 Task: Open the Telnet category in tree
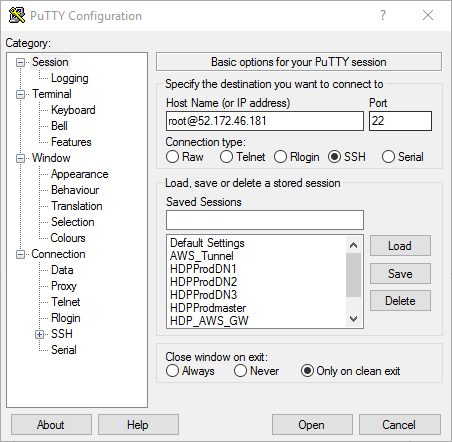(x=66, y=302)
